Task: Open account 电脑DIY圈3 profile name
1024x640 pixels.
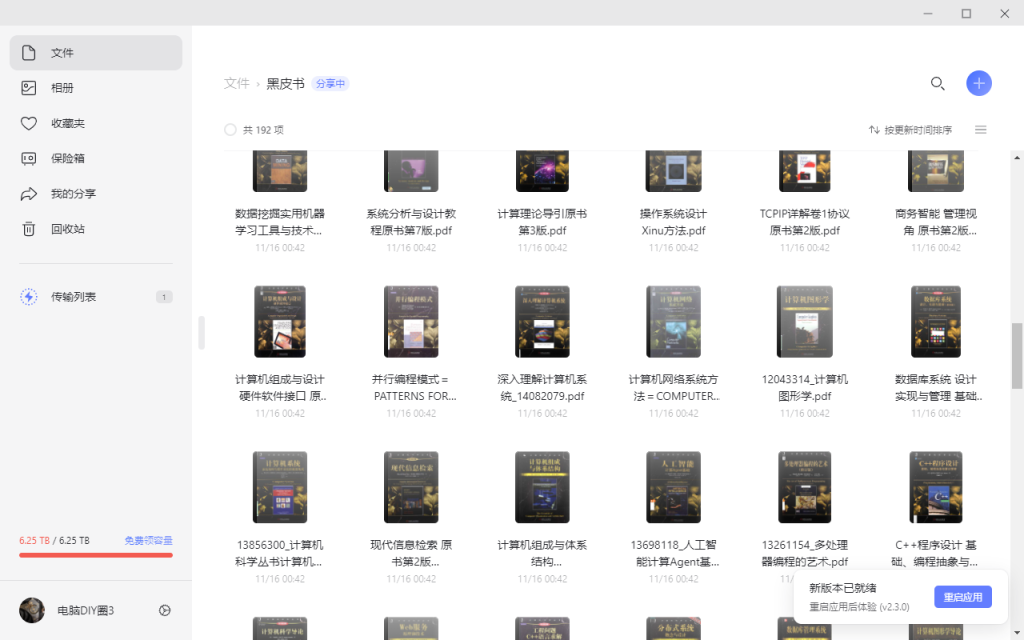Action: pos(86,611)
